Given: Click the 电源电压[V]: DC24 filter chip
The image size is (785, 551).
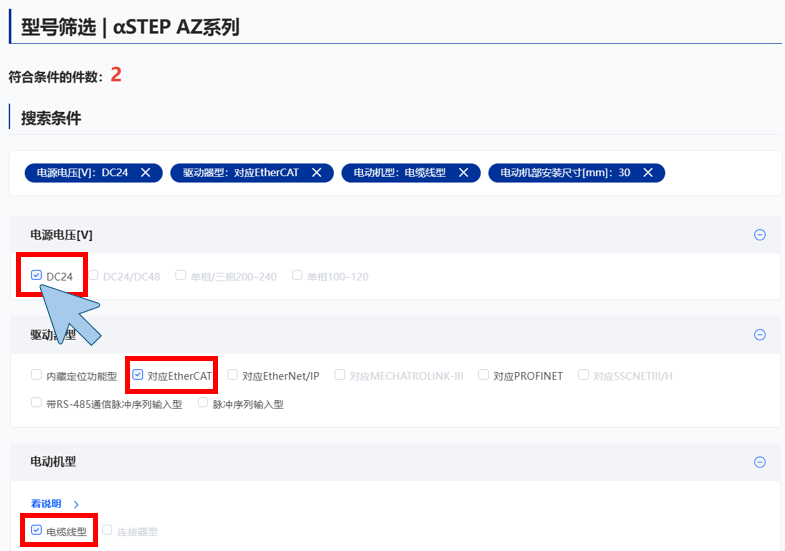Looking at the screenshot, I should (x=82, y=173).
